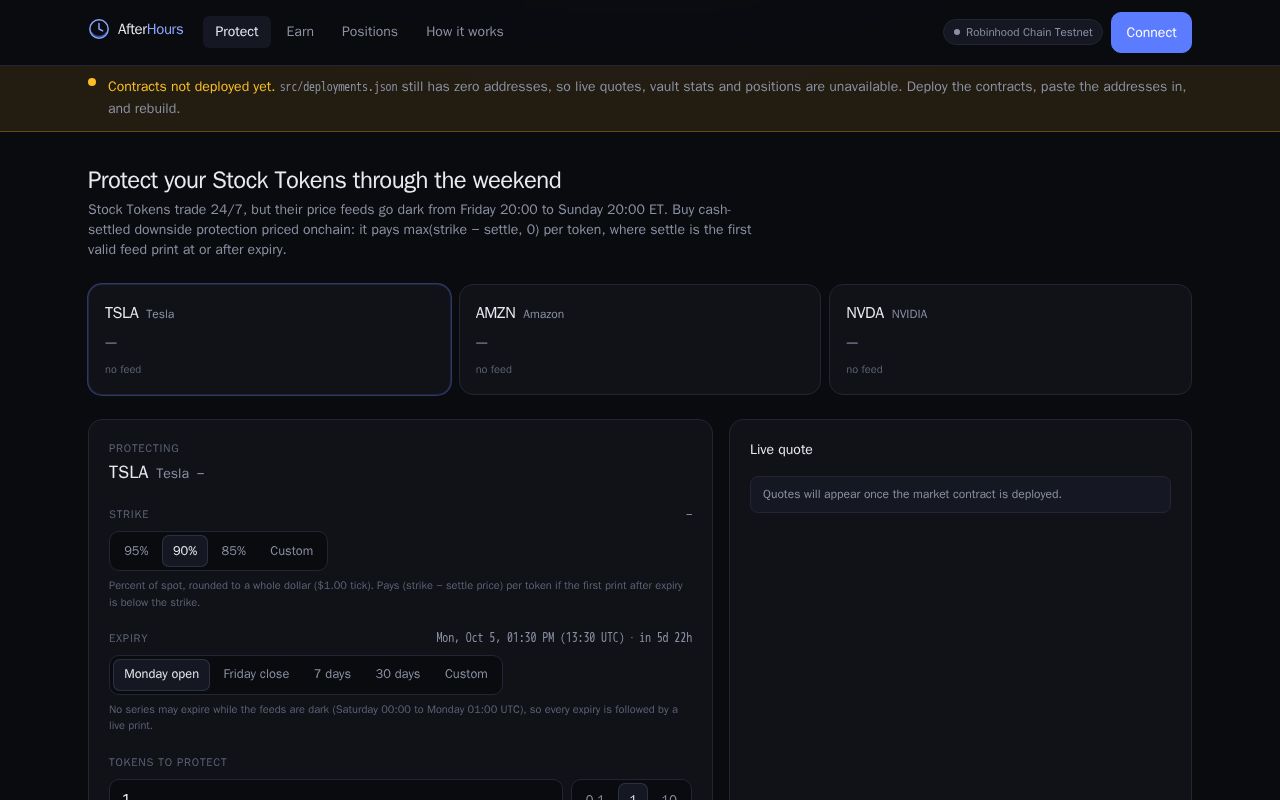Click the Robinhood Chain Testnet badge
This screenshot has width=1280, height=800.
click(x=1023, y=32)
